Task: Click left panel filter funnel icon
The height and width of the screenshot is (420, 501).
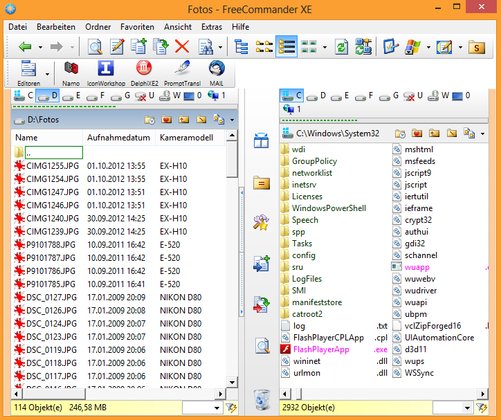Action: click(x=231, y=407)
